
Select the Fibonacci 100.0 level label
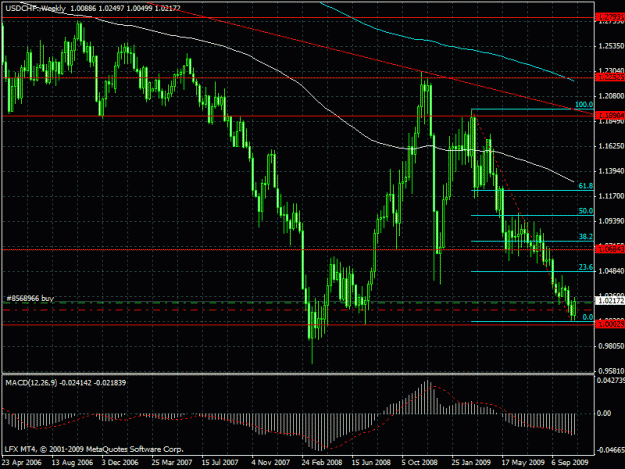(584, 104)
